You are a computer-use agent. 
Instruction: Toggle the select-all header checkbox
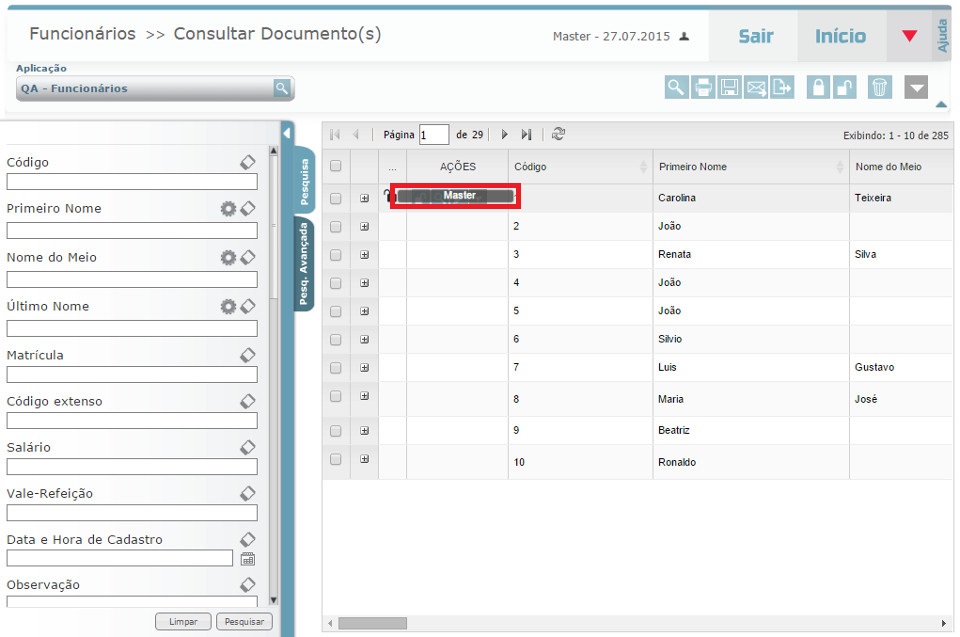336,166
